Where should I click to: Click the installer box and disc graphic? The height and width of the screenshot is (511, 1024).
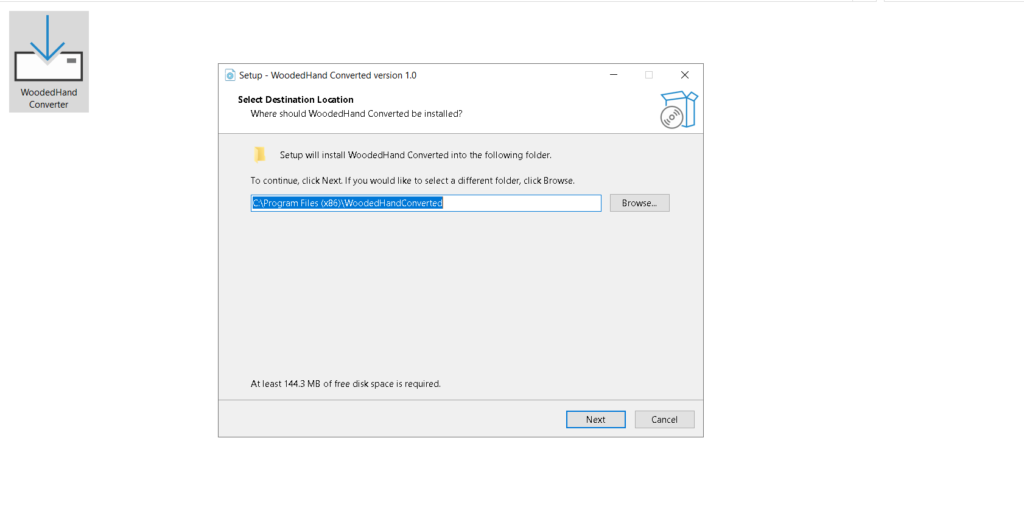[679, 109]
